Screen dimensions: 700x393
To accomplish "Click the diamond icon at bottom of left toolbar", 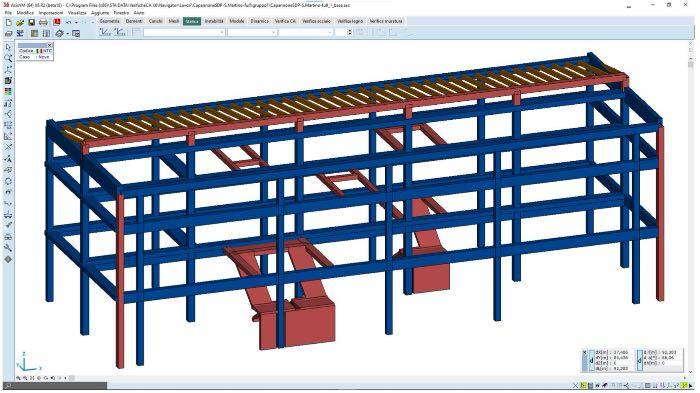I will click(8, 259).
